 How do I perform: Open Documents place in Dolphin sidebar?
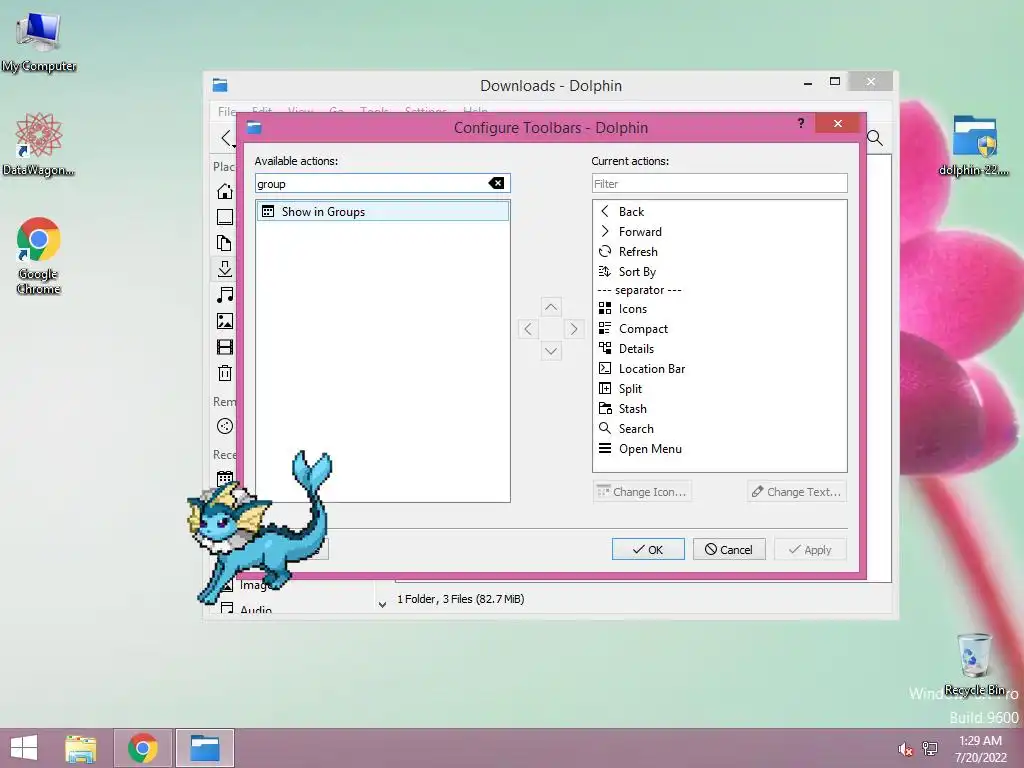225,243
